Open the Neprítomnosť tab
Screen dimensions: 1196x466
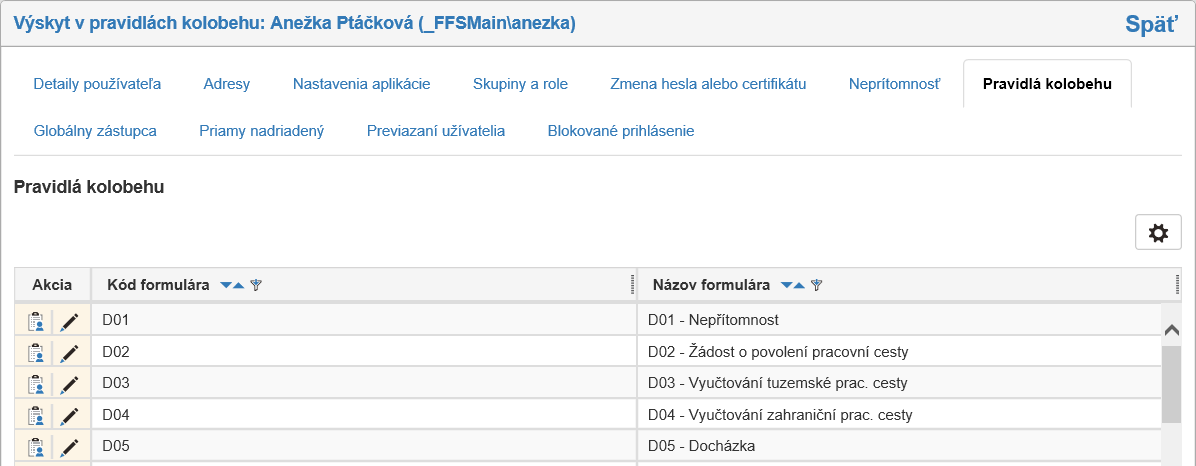click(x=894, y=84)
